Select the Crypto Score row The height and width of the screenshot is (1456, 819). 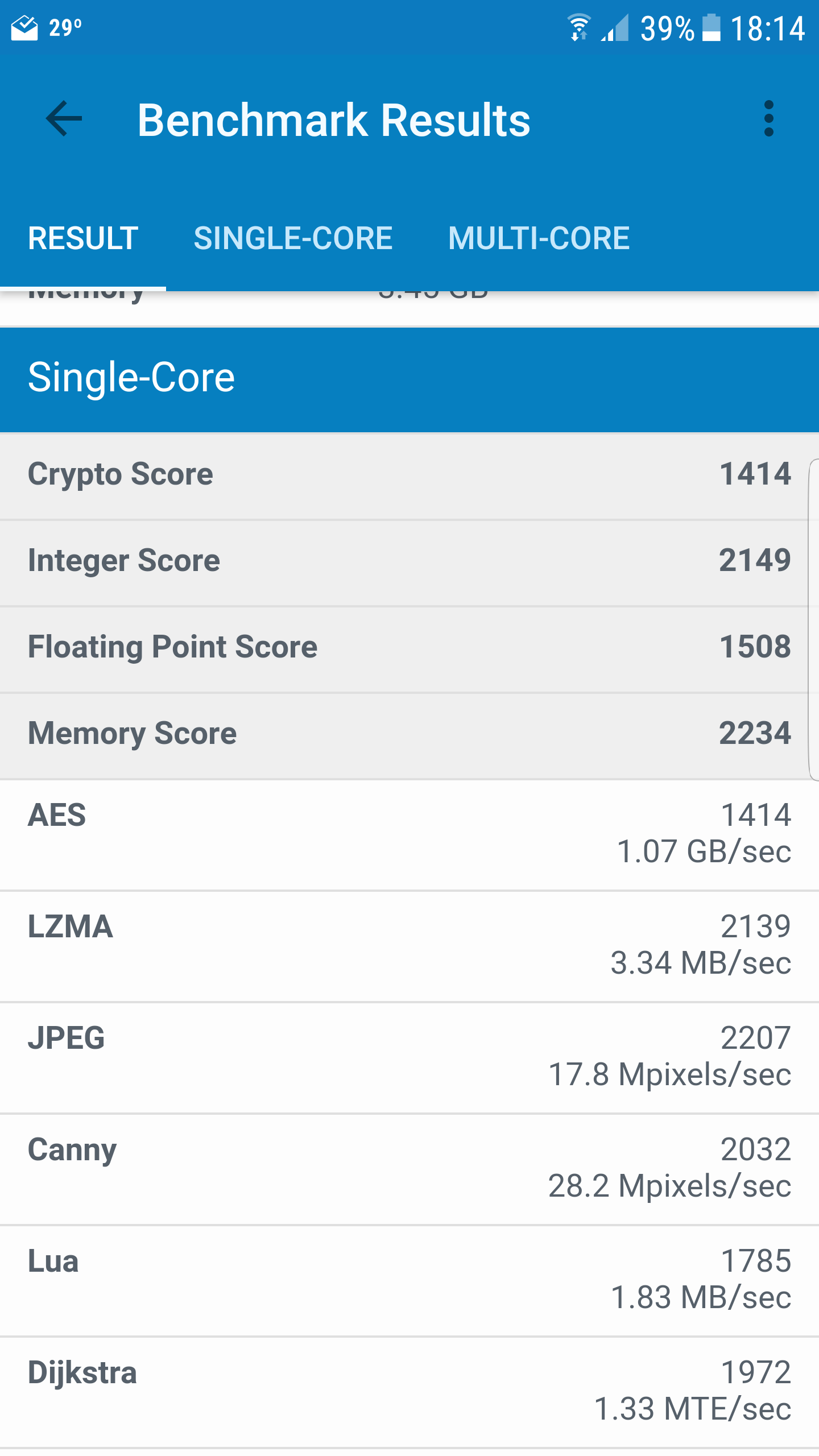(x=409, y=474)
